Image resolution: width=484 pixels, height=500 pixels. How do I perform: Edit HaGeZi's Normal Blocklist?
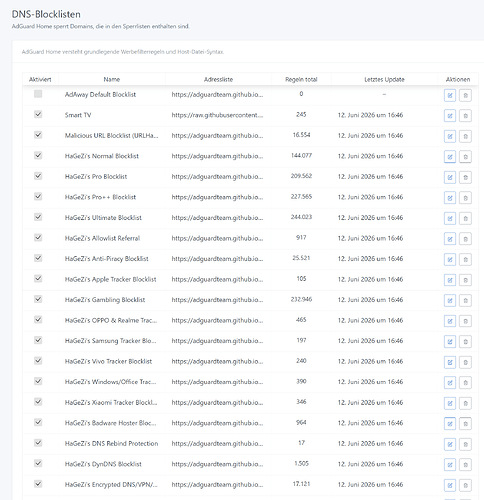pos(450,157)
